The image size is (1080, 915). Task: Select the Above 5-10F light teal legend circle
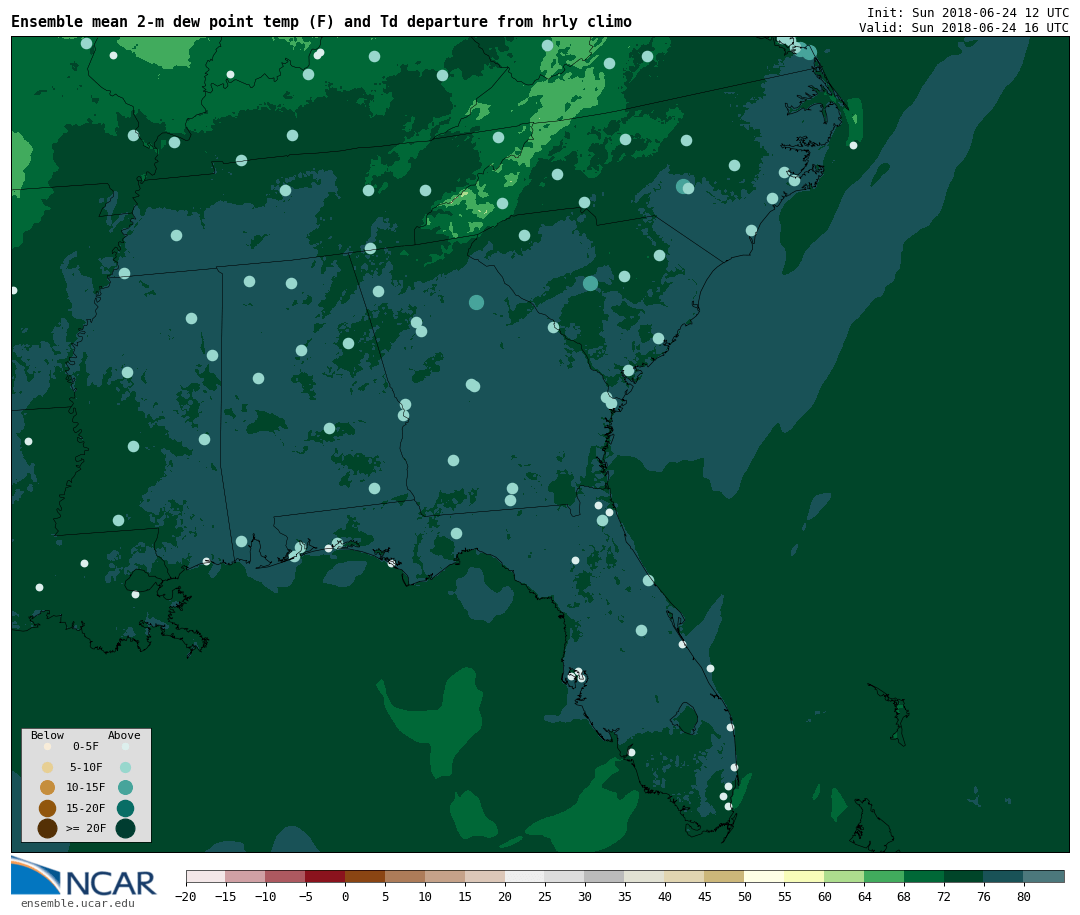(125, 768)
